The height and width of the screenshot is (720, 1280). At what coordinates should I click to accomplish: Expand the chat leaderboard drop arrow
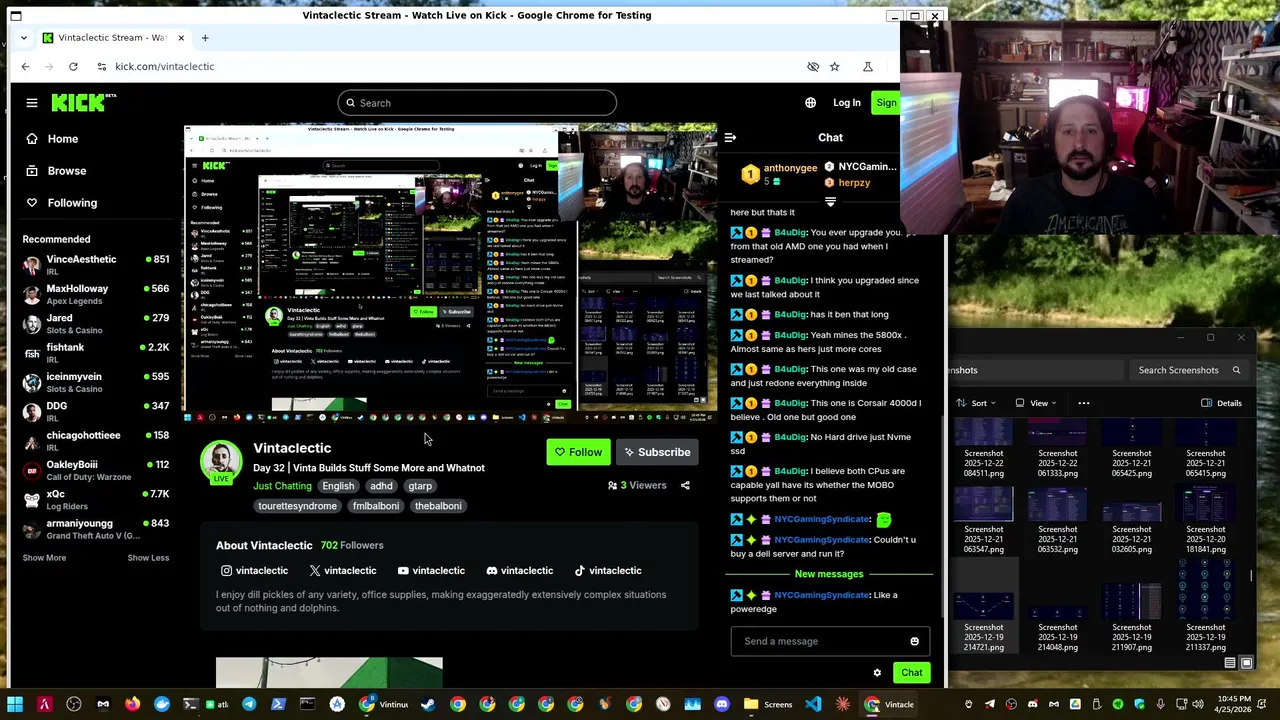point(830,201)
